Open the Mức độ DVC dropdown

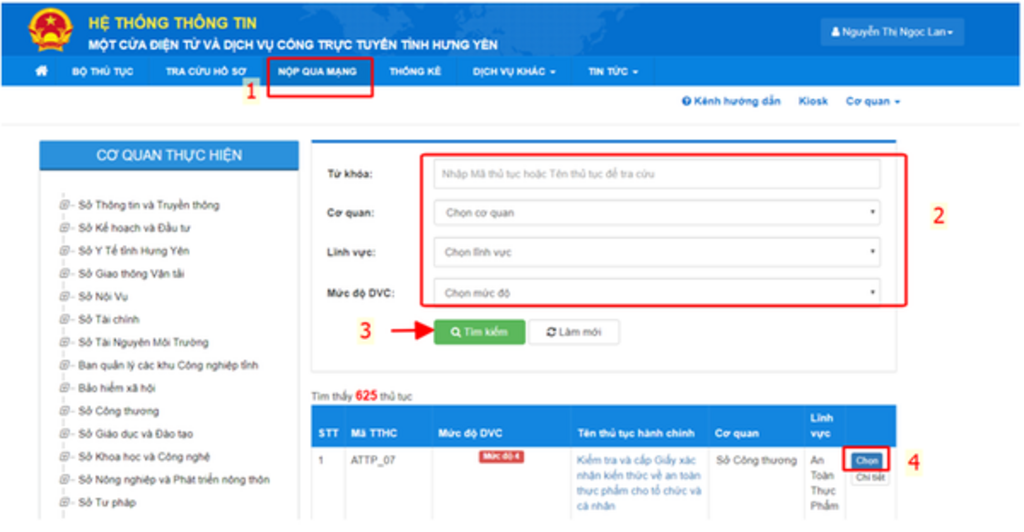[657, 293]
